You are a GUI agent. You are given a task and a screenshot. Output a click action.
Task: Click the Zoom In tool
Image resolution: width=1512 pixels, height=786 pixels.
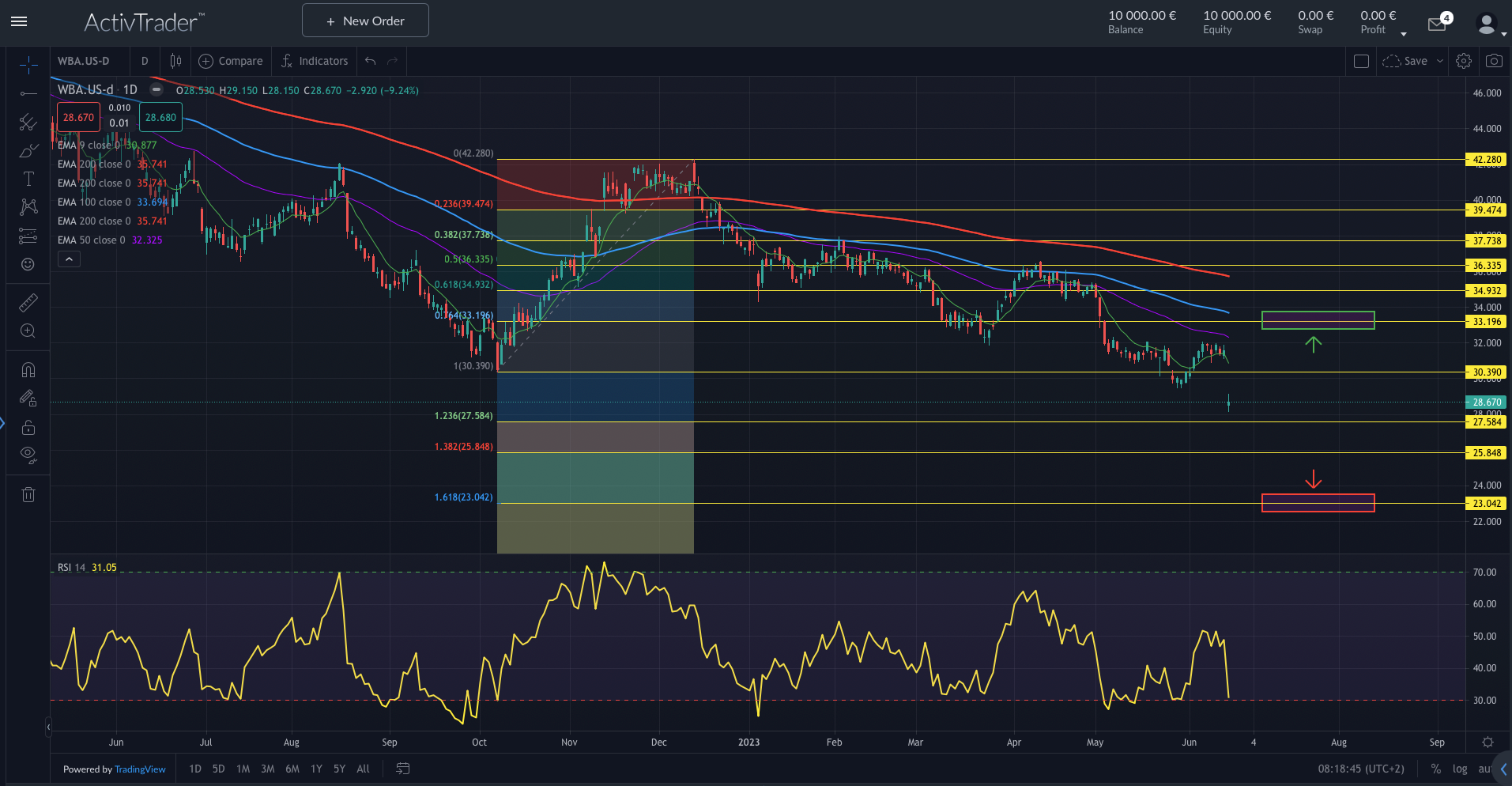point(28,331)
